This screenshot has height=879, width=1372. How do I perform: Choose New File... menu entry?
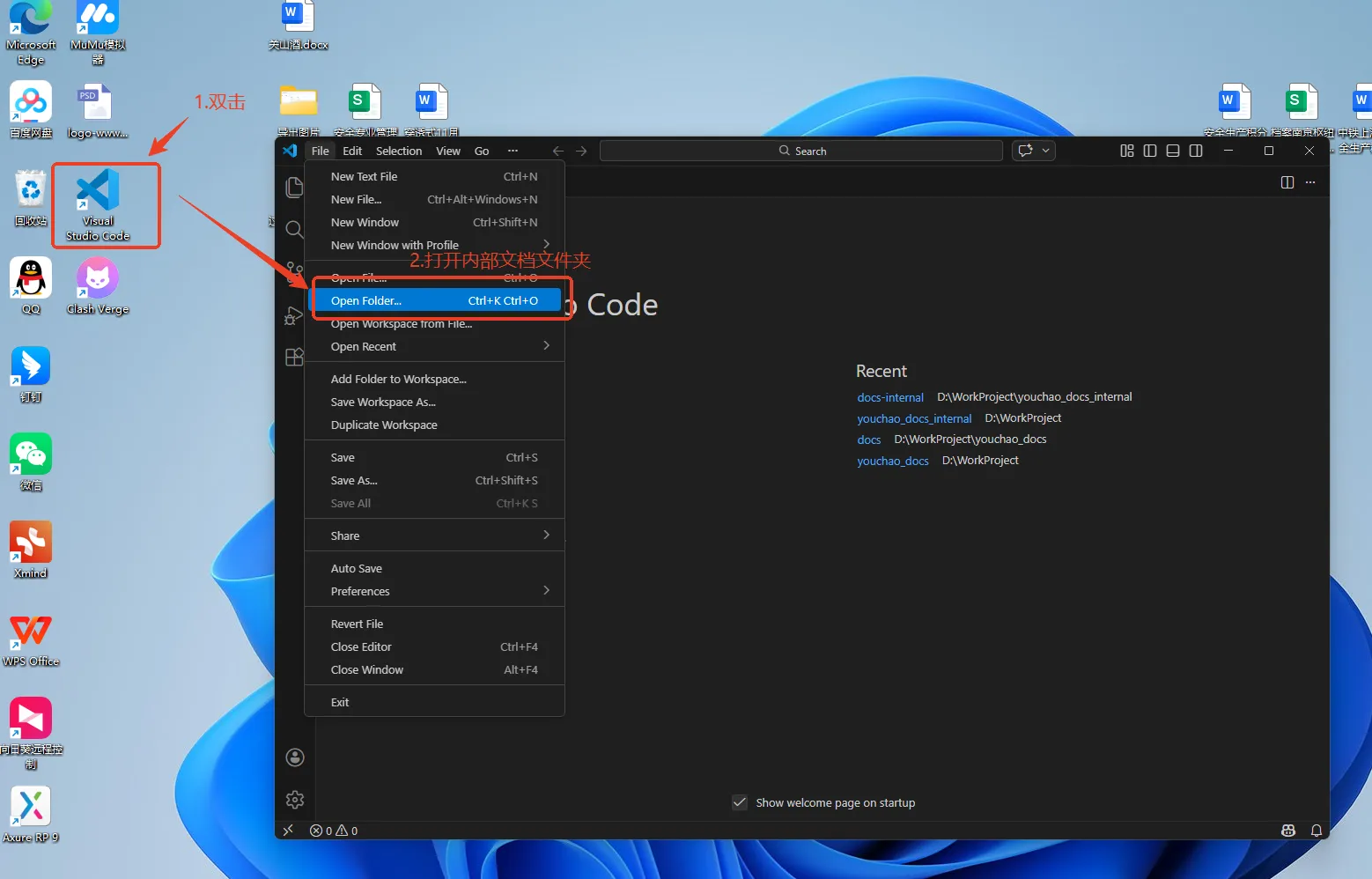pos(434,199)
